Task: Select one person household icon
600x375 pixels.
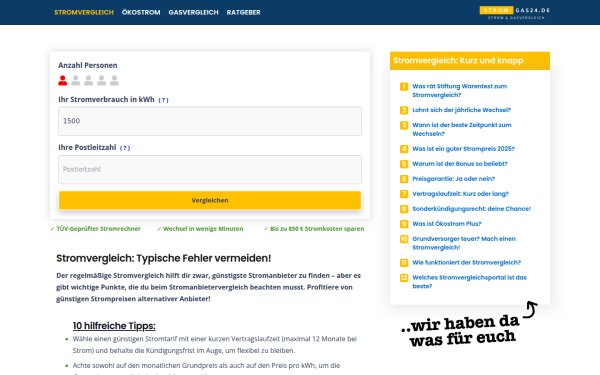Action: pyautogui.click(x=63, y=80)
